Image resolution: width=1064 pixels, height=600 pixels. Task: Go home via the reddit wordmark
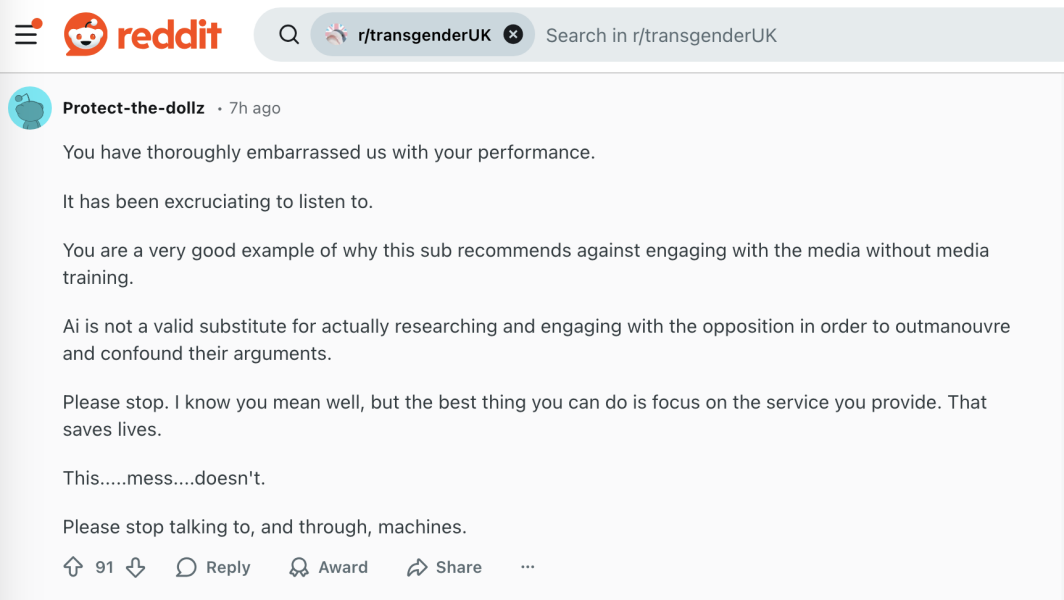[x=169, y=35]
